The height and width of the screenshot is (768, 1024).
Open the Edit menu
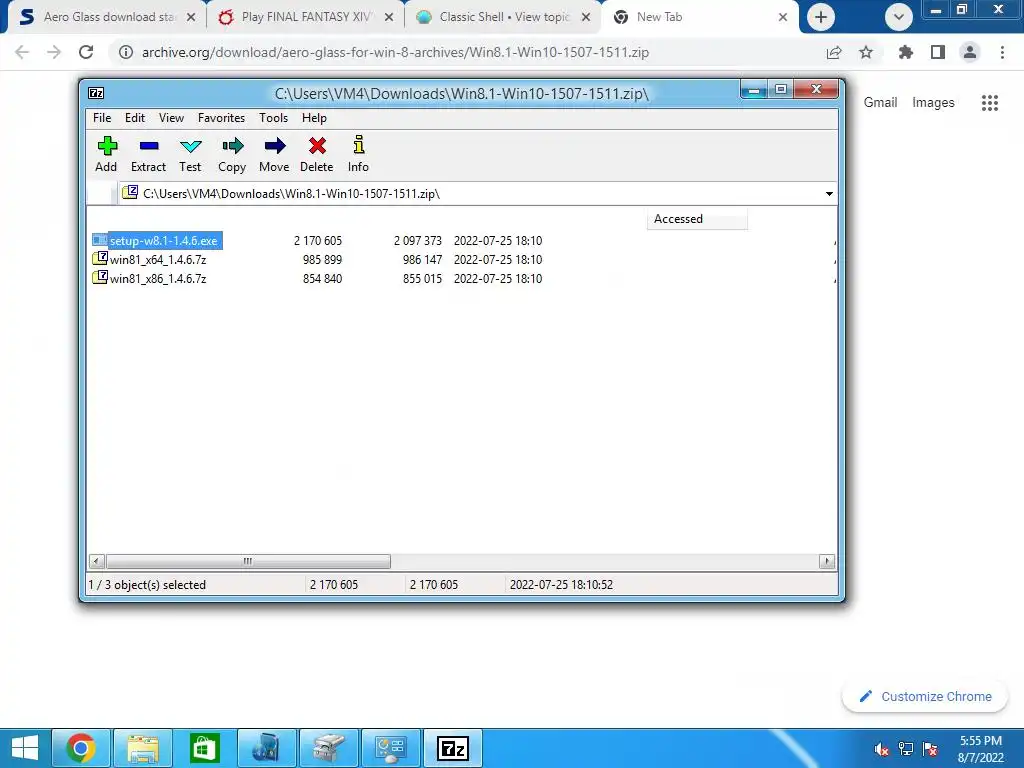click(135, 118)
